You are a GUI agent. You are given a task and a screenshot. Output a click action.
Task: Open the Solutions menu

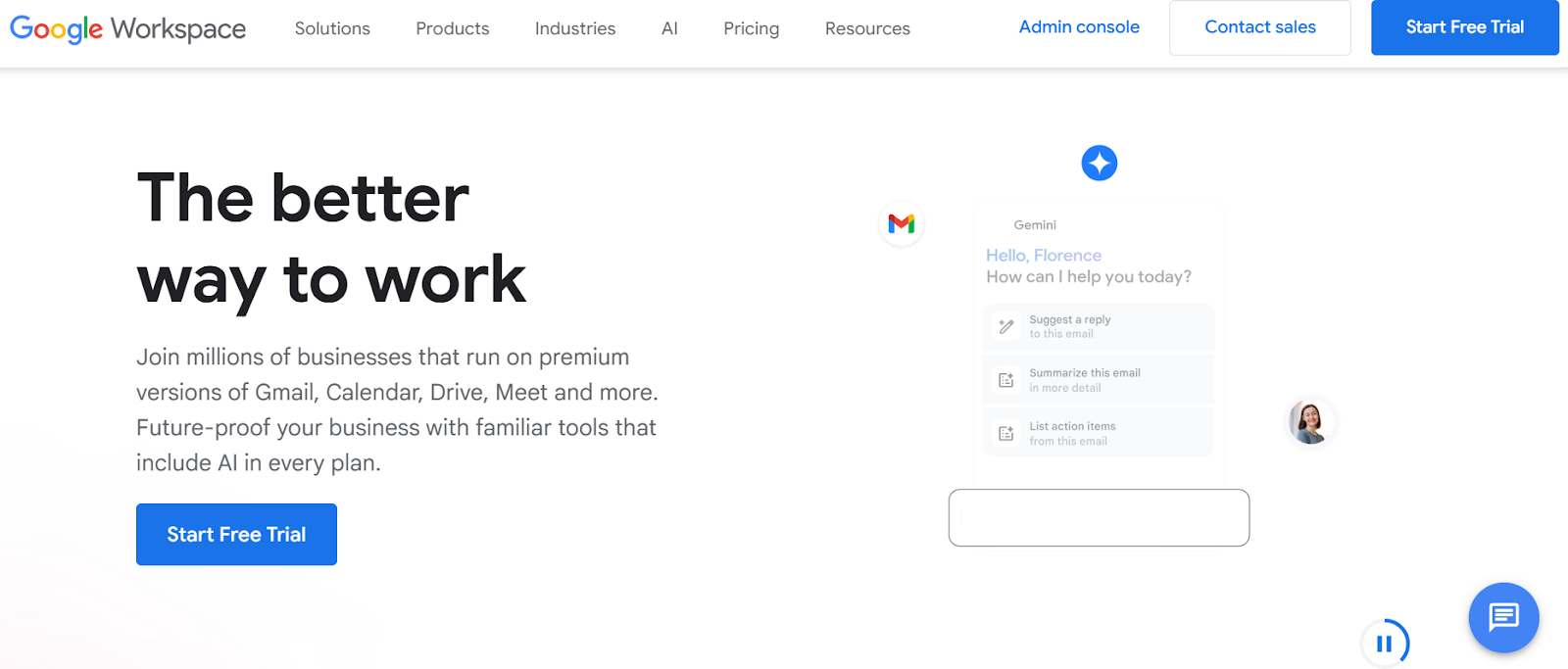(332, 28)
